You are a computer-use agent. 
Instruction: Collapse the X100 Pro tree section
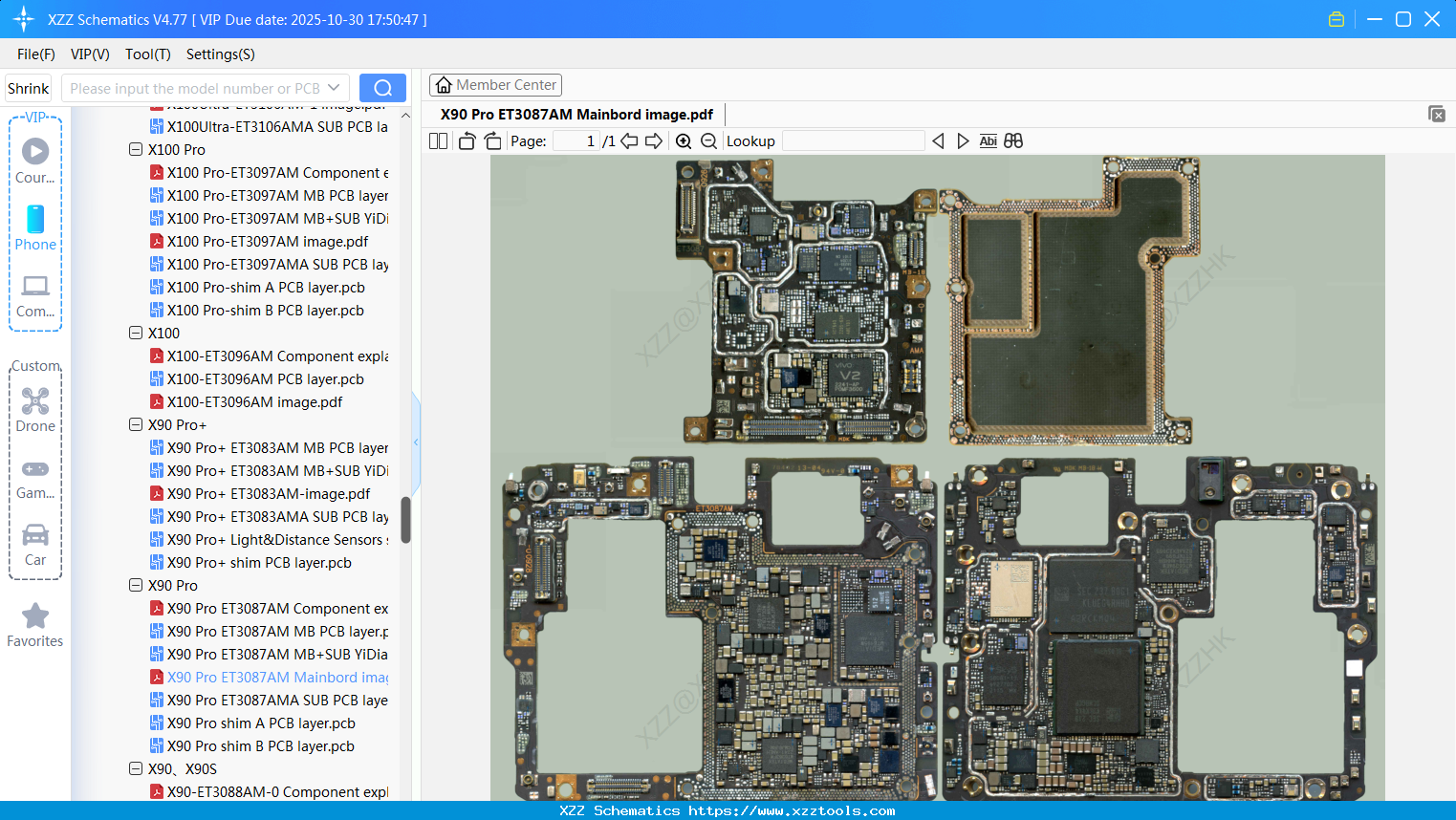tap(136, 149)
